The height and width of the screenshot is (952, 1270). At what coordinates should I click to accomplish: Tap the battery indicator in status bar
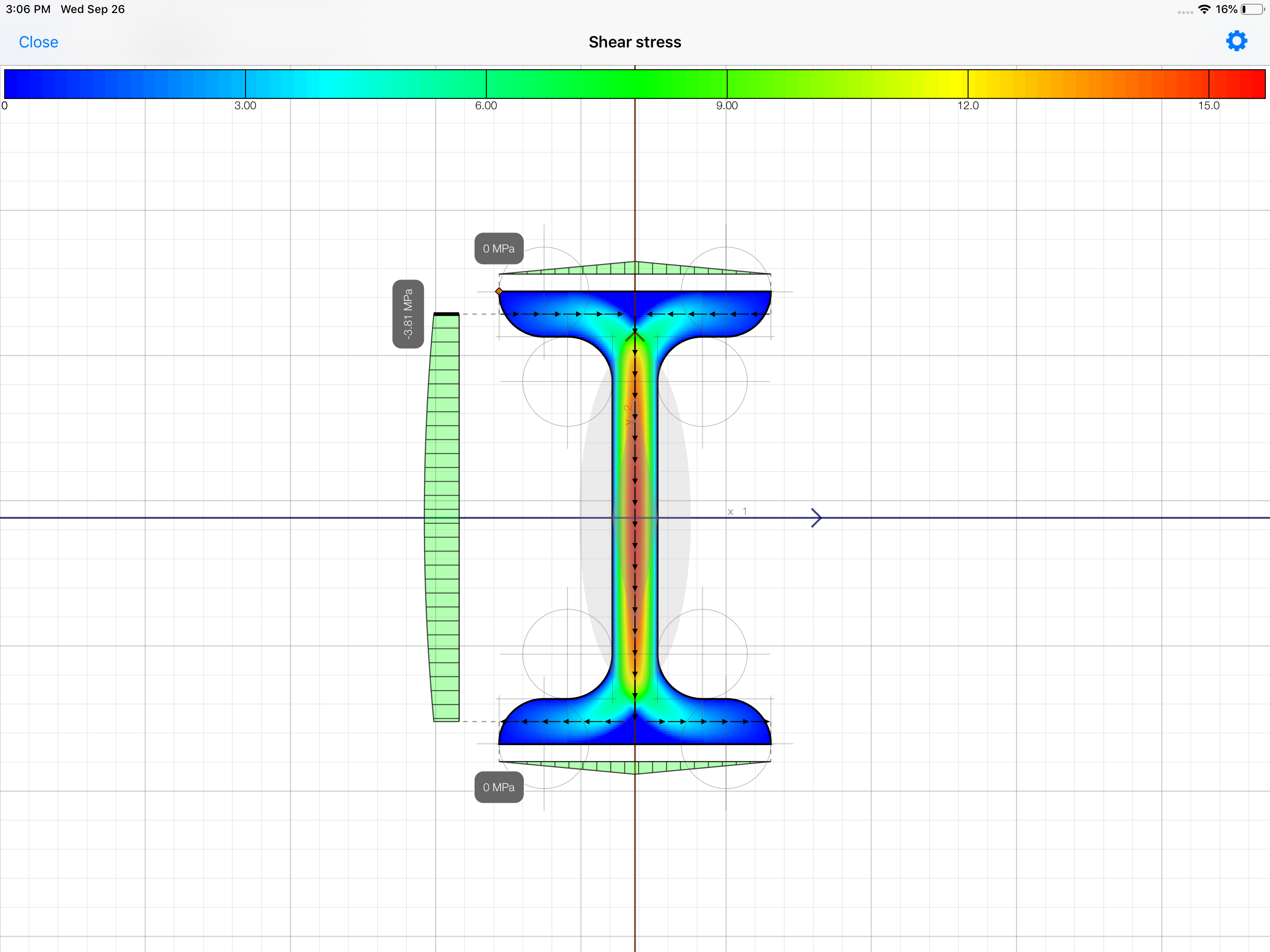(1251, 9)
